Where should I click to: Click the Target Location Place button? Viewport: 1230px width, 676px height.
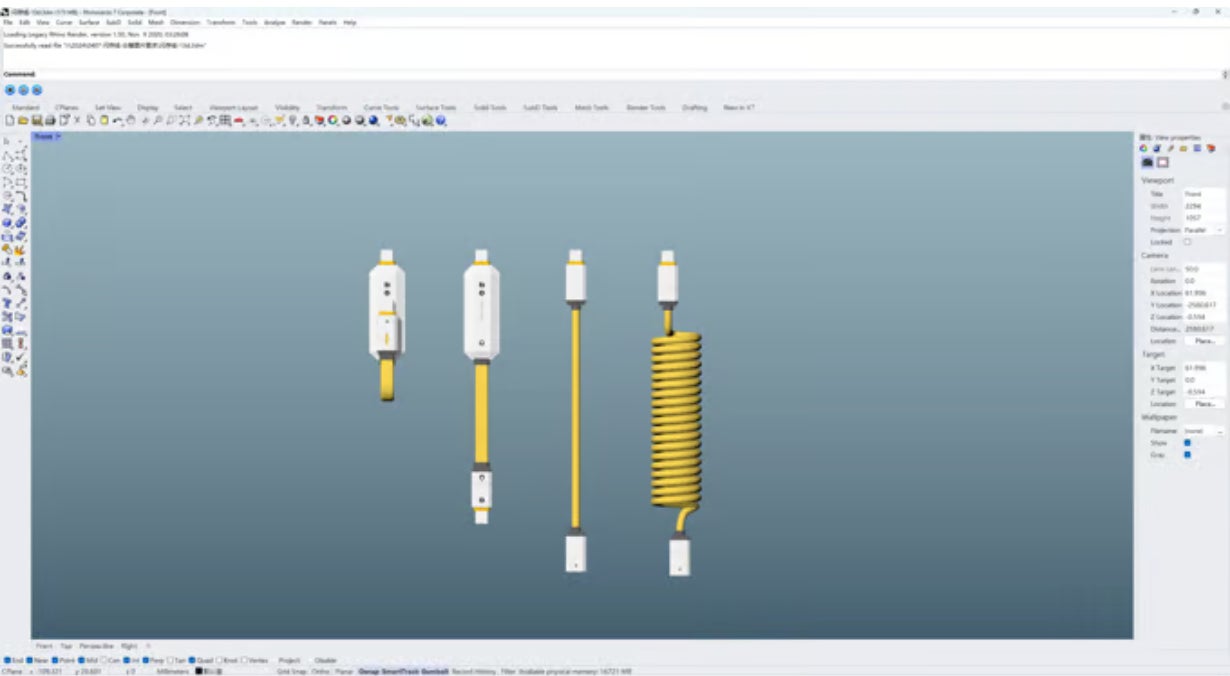click(1204, 404)
